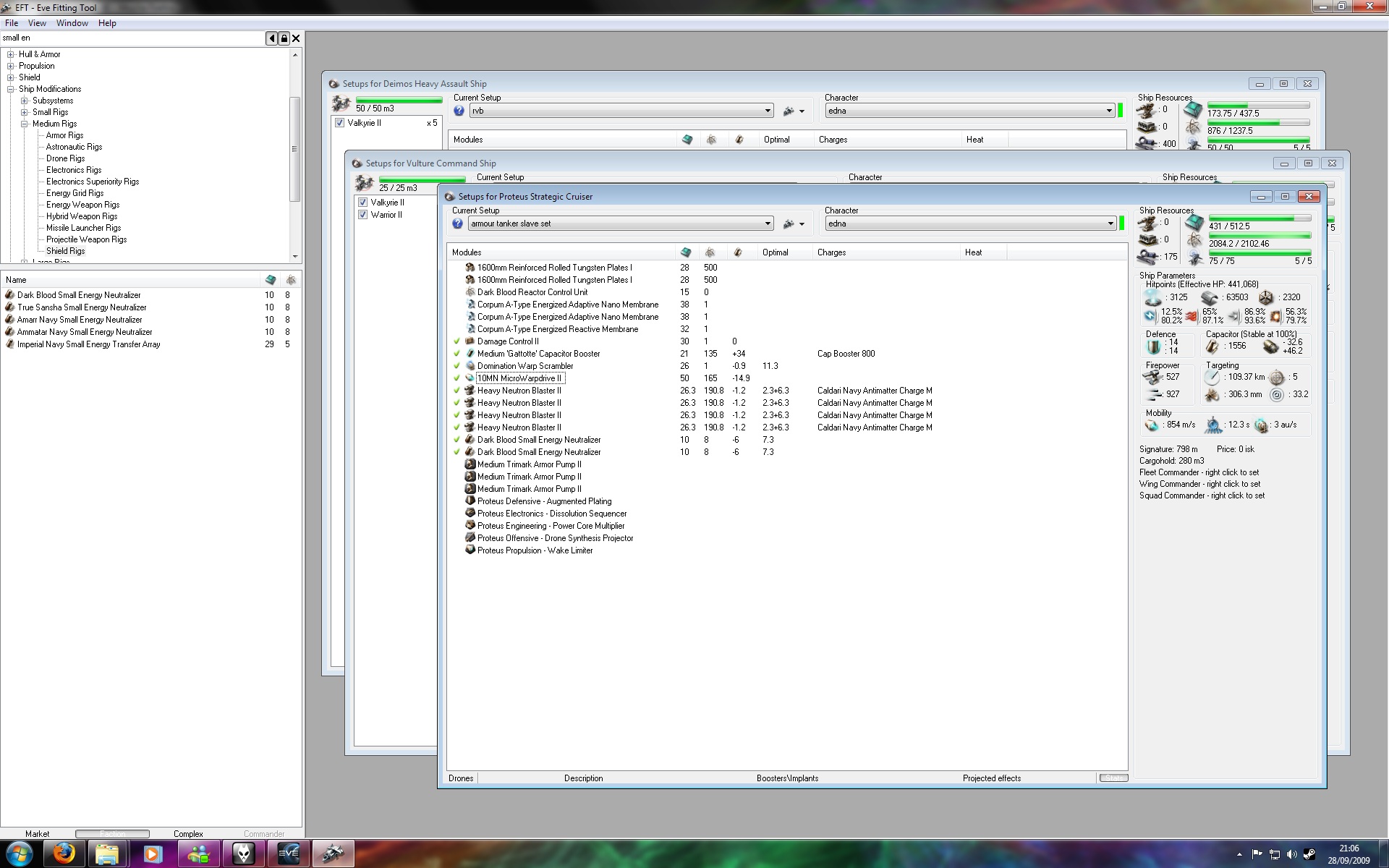Toggle active state of Damage Control II
This screenshot has width=1389, height=868.
click(x=456, y=341)
